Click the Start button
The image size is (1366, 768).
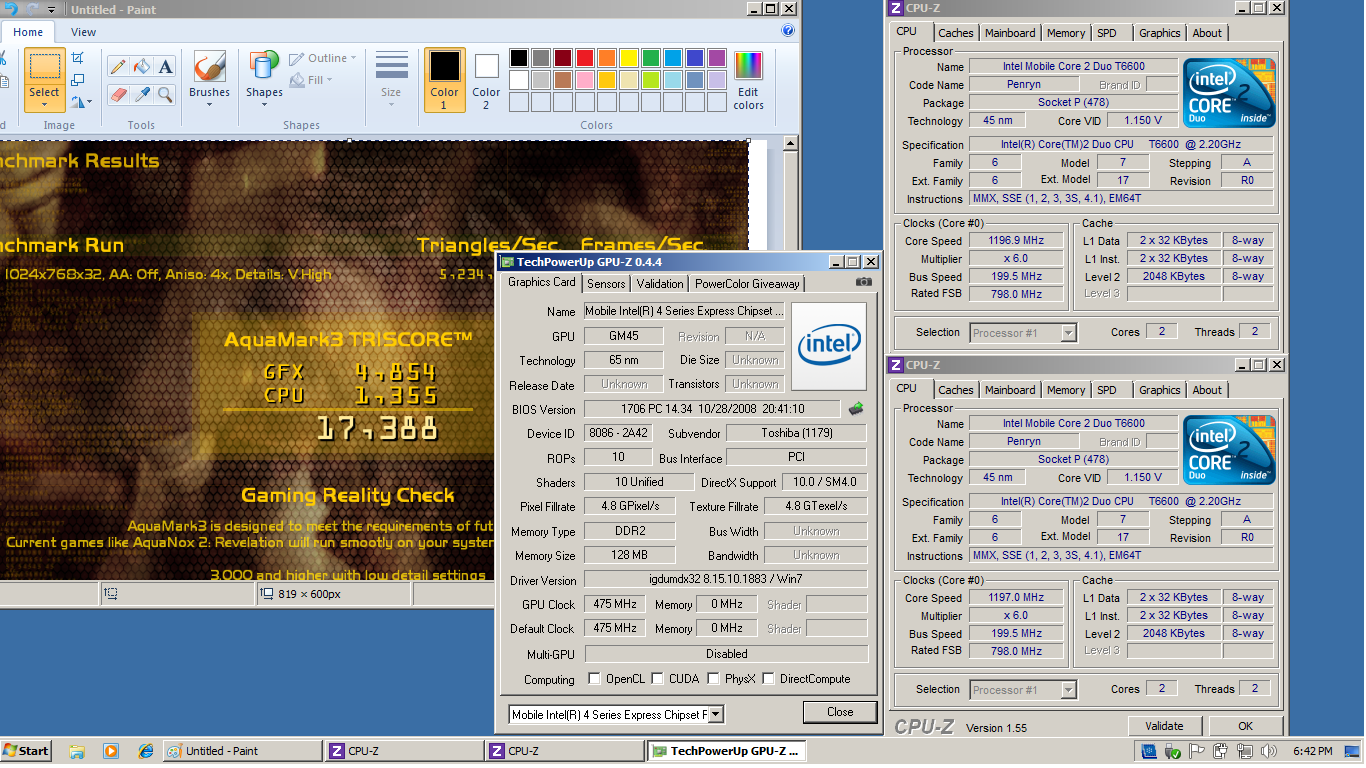(x=26, y=751)
